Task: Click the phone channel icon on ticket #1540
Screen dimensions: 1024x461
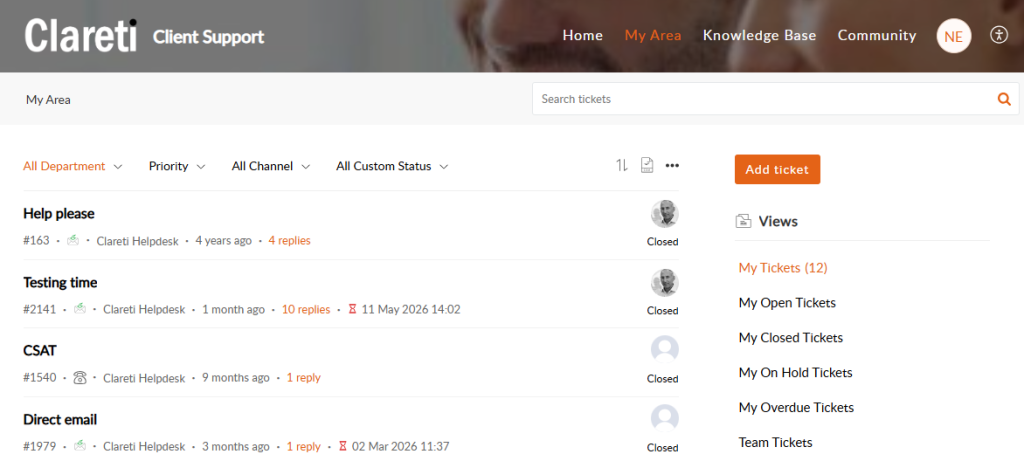Action: pos(80,377)
